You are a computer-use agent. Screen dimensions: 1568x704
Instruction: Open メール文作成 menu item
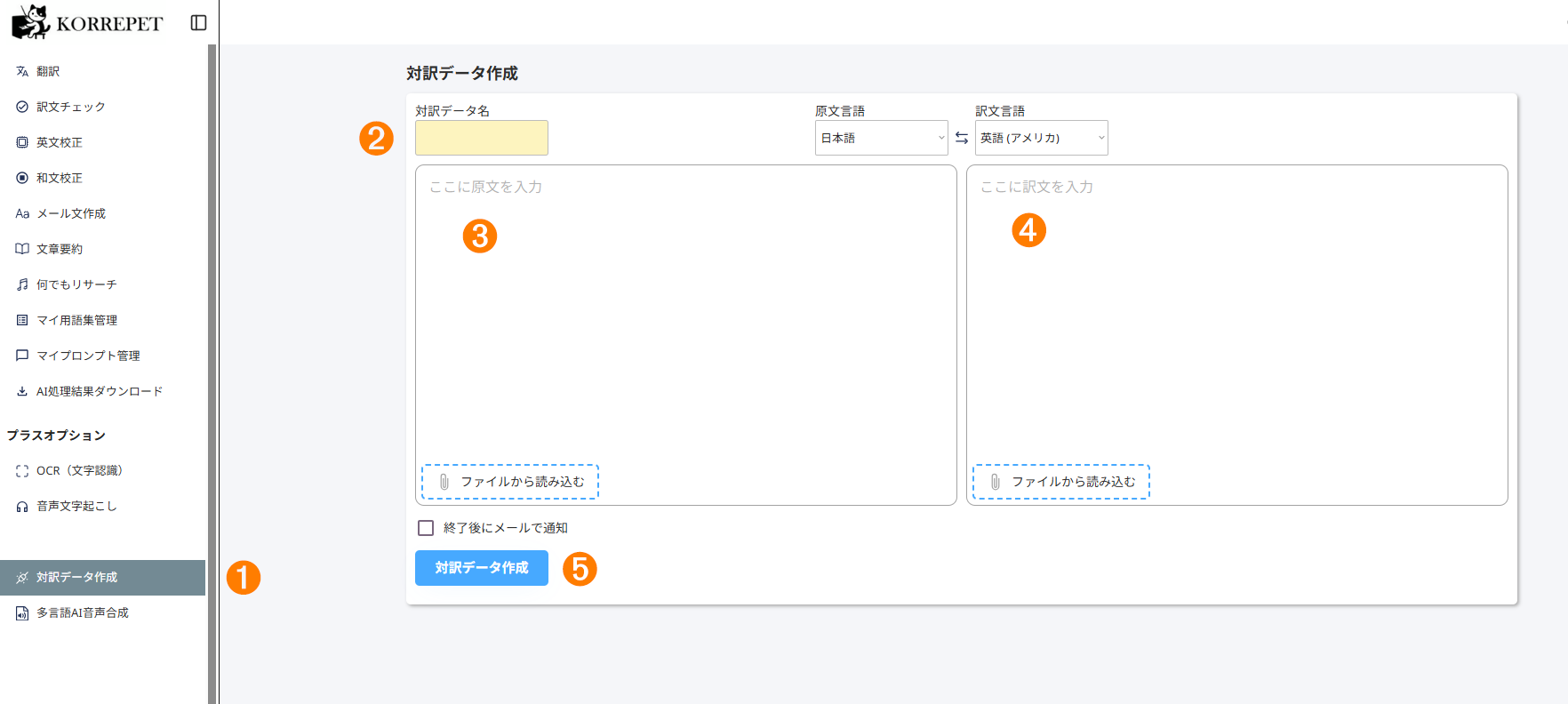click(103, 213)
